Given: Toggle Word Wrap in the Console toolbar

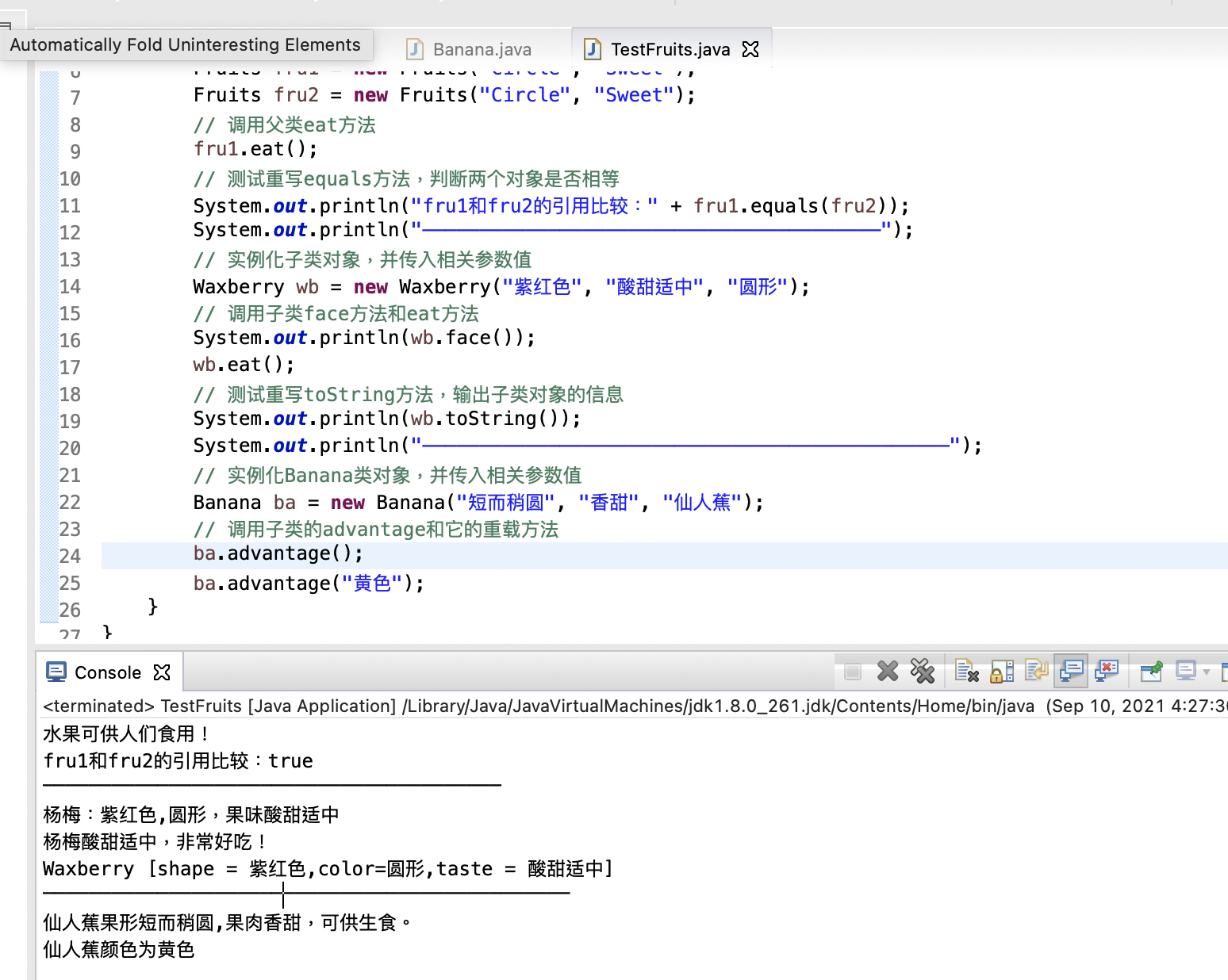Looking at the screenshot, I should coord(1036,672).
